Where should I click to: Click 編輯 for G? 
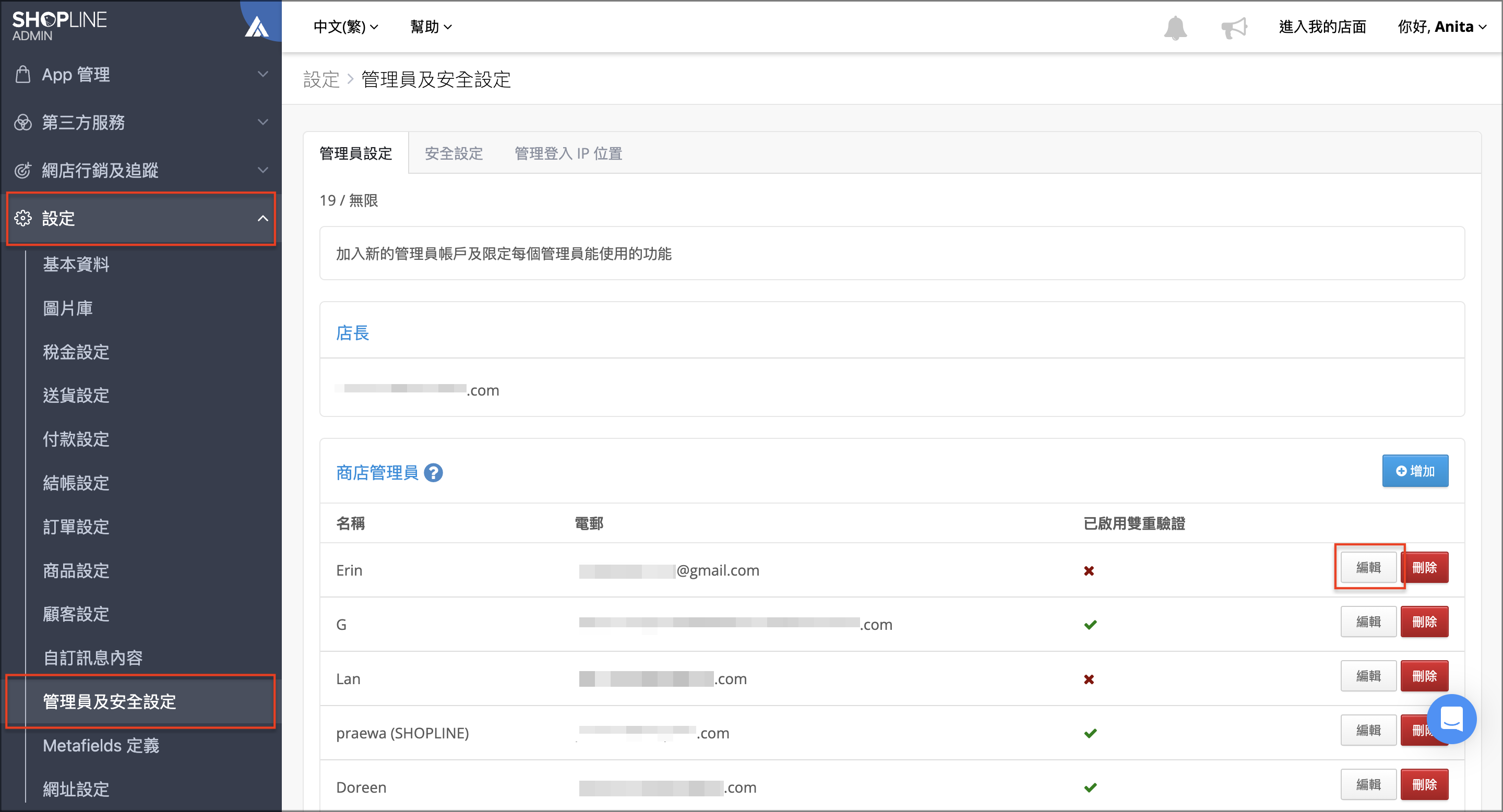1368,622
